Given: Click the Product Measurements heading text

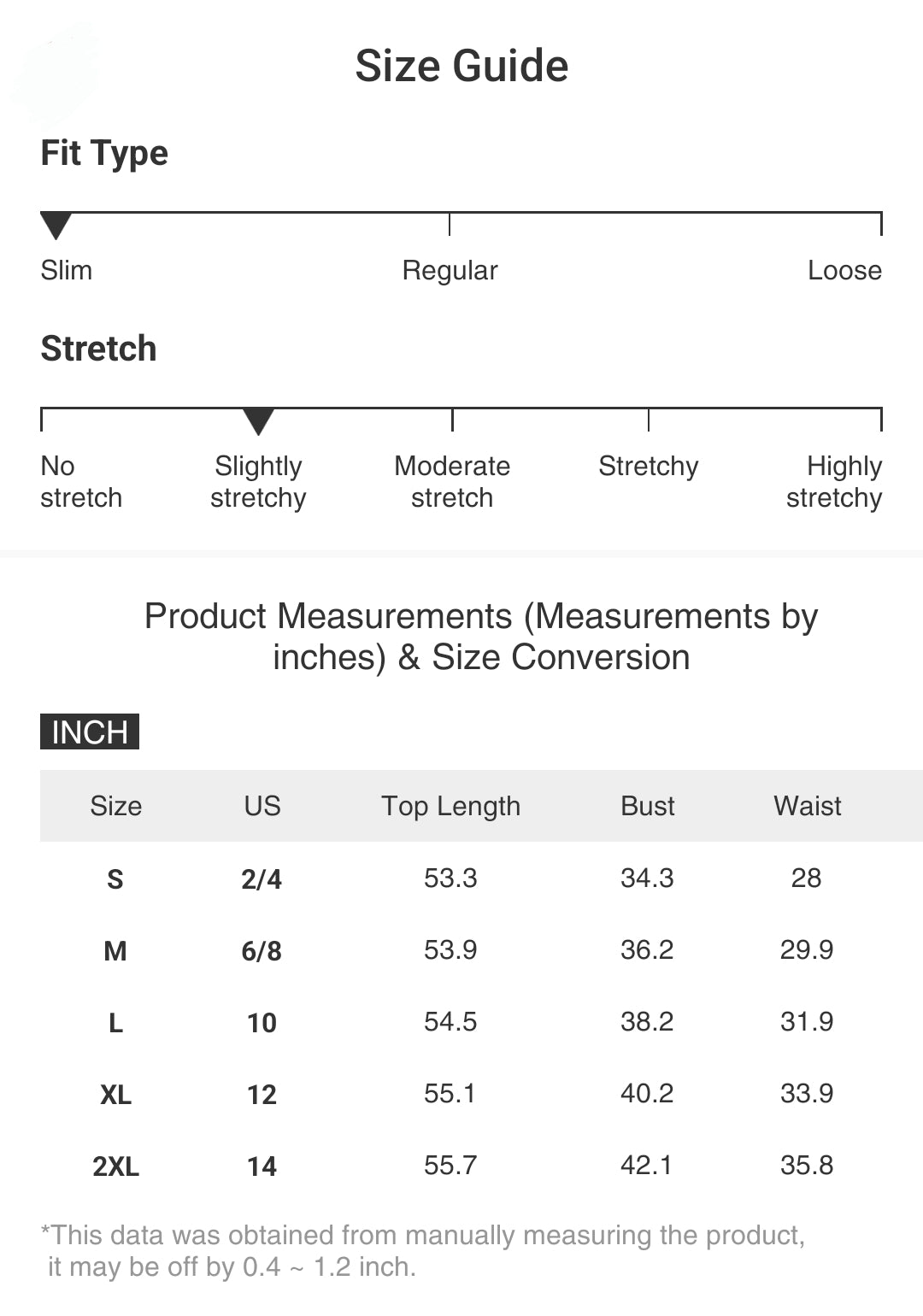Looking at the screenshot, I should point(481,637).
